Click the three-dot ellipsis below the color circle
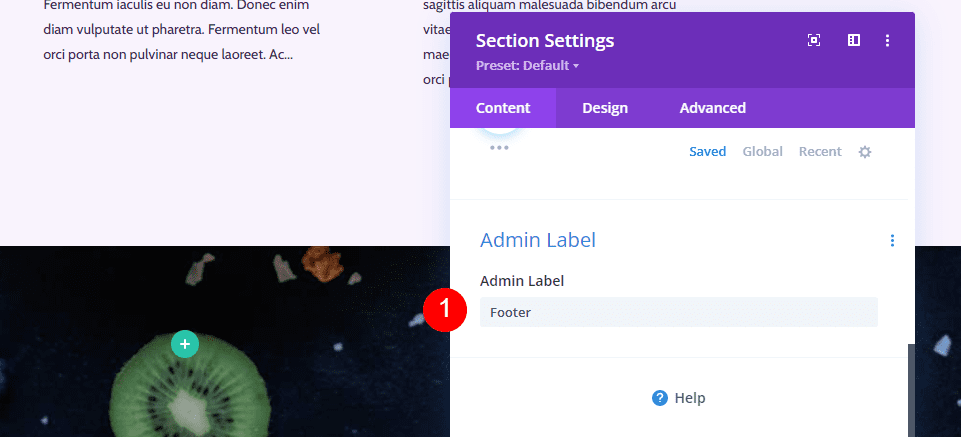 [499, 147]
